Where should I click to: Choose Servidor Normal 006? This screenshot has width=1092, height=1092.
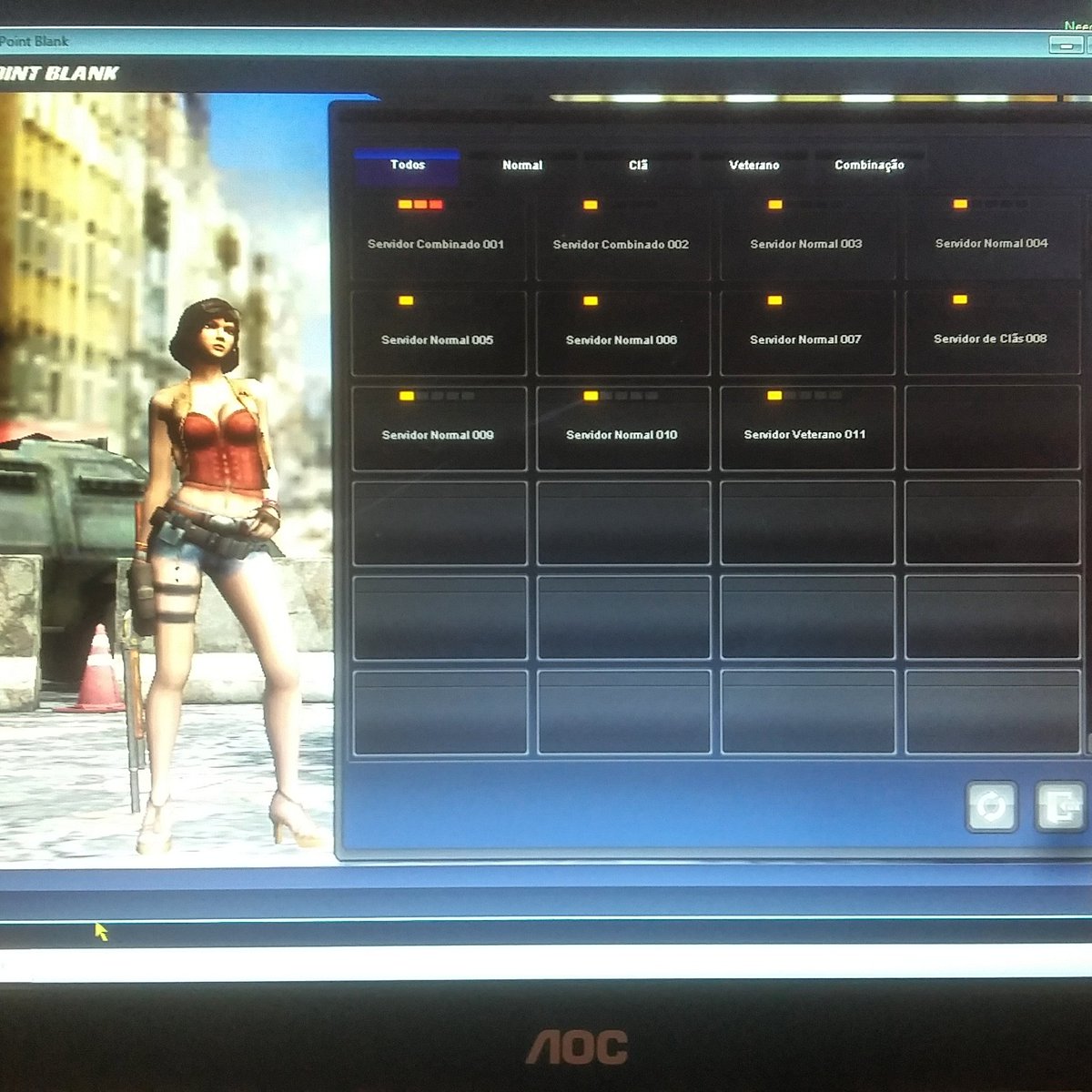pyautogui.click(x=623, y=332)
